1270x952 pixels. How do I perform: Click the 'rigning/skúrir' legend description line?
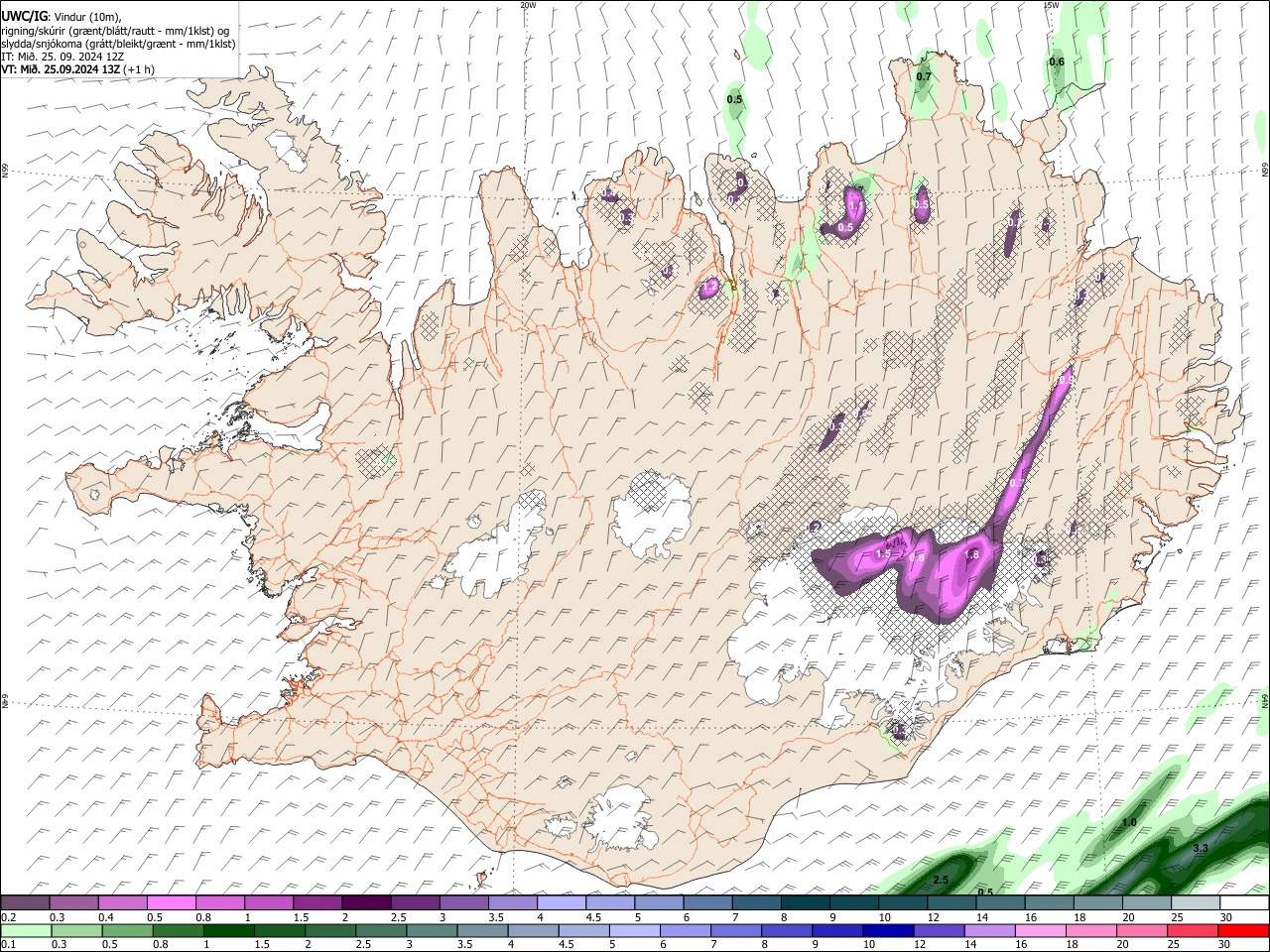click(115, 31)
